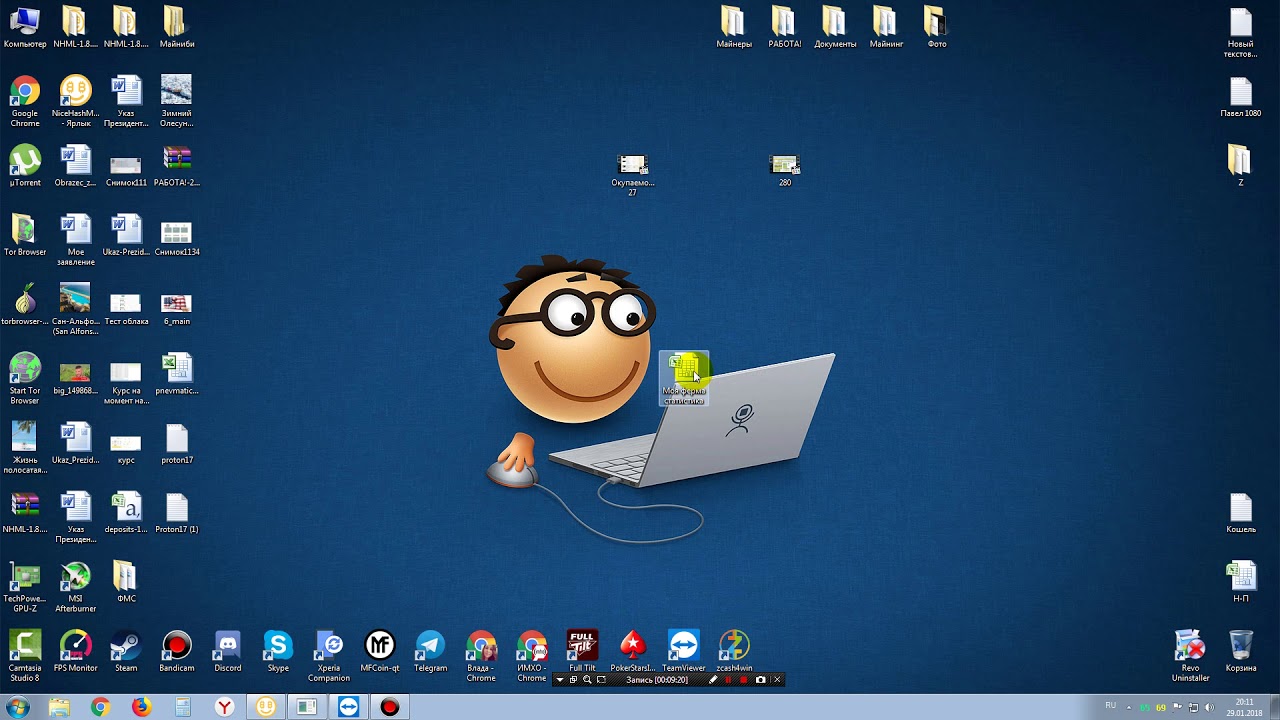
Task: Launch Telegram from the desktop
Action: pyautogui.click(x=430, y=647)
